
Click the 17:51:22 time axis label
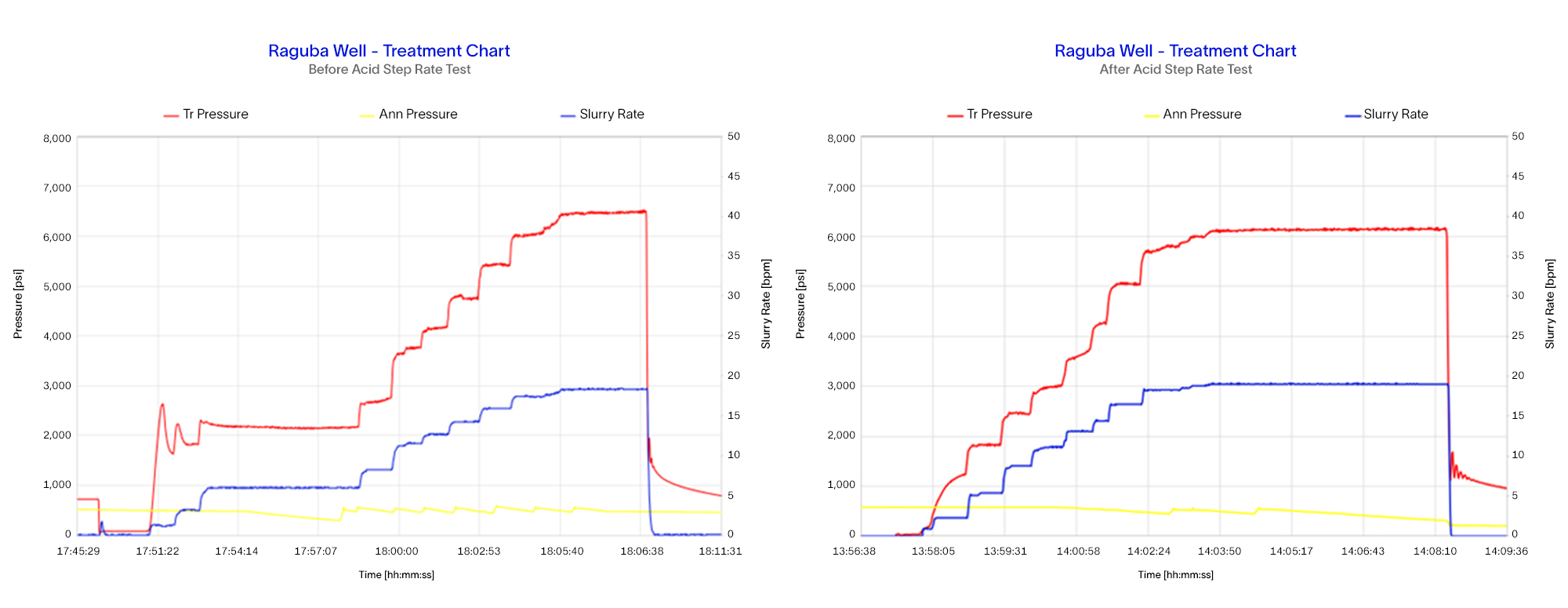pyautogui.click(x=158, y=552)
